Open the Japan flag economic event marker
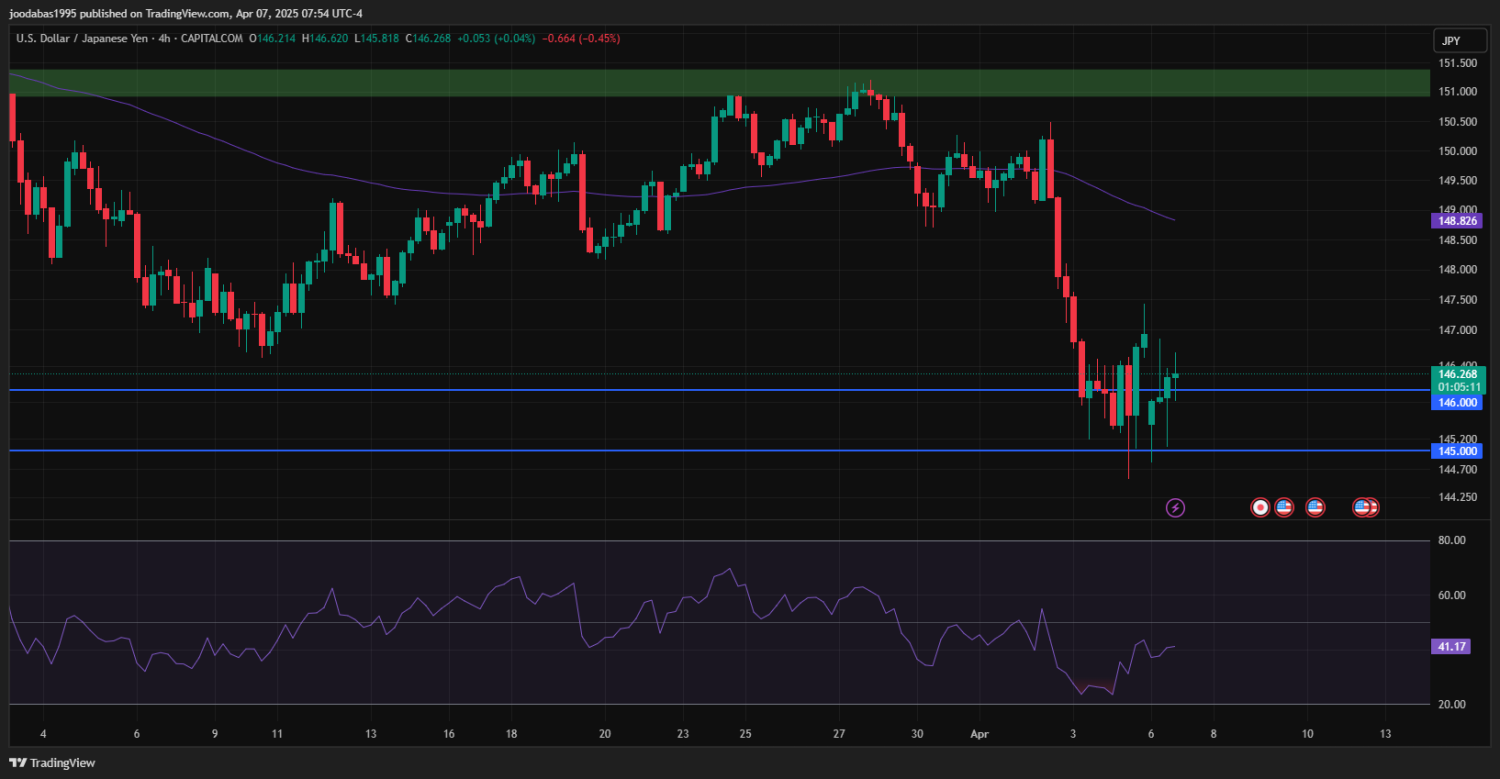 tap(1260, 508)
